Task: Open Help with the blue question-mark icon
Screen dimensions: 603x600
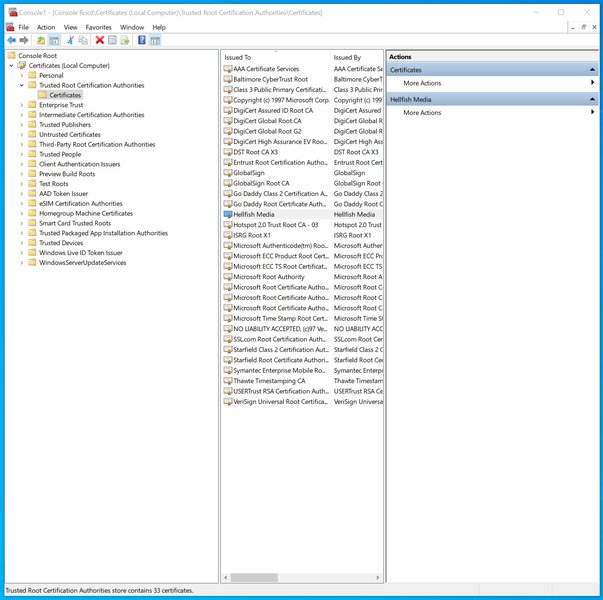Action: [142, 40]
